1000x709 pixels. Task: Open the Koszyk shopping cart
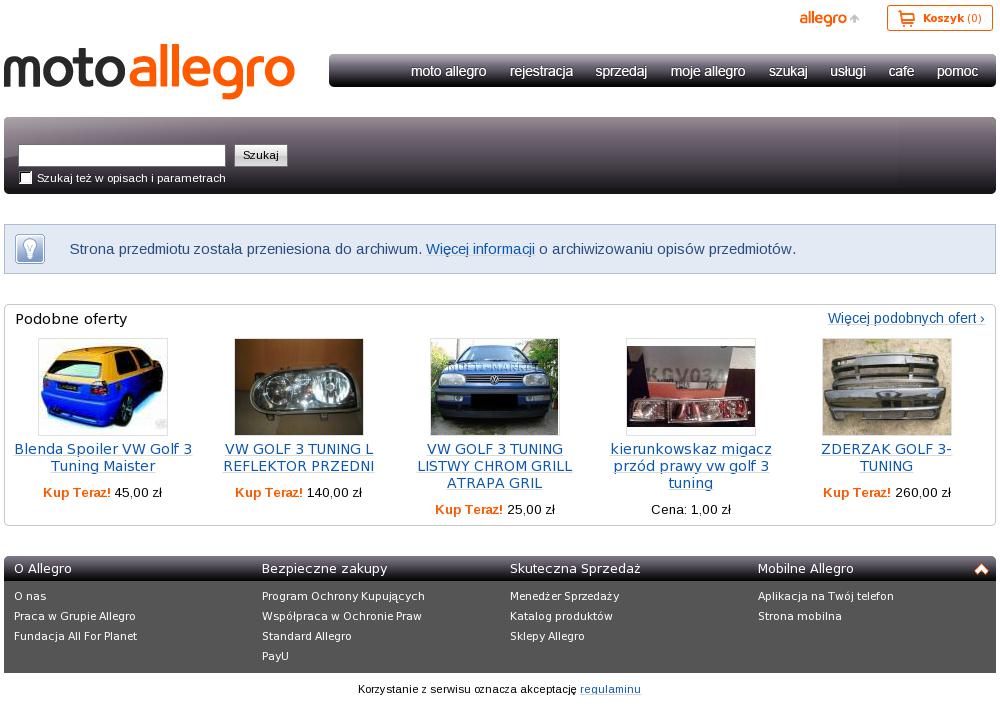tap(939, 18)
